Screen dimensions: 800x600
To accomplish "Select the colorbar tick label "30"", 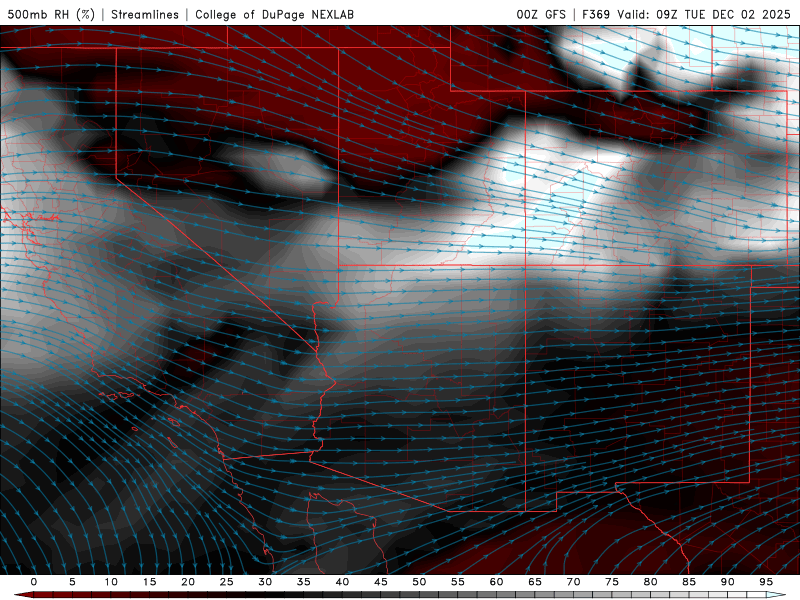I will click(265, 582).
